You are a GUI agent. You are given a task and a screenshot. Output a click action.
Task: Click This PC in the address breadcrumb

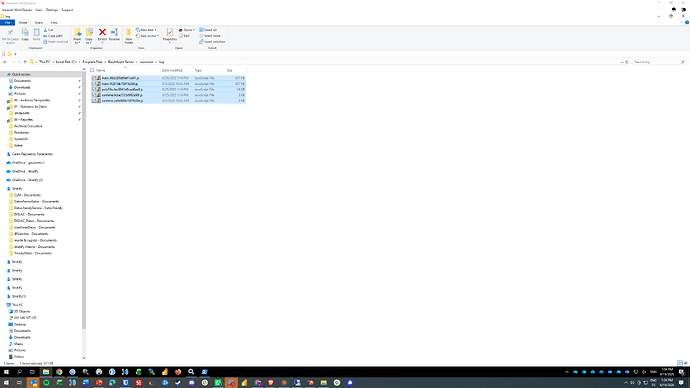point(44,62)
